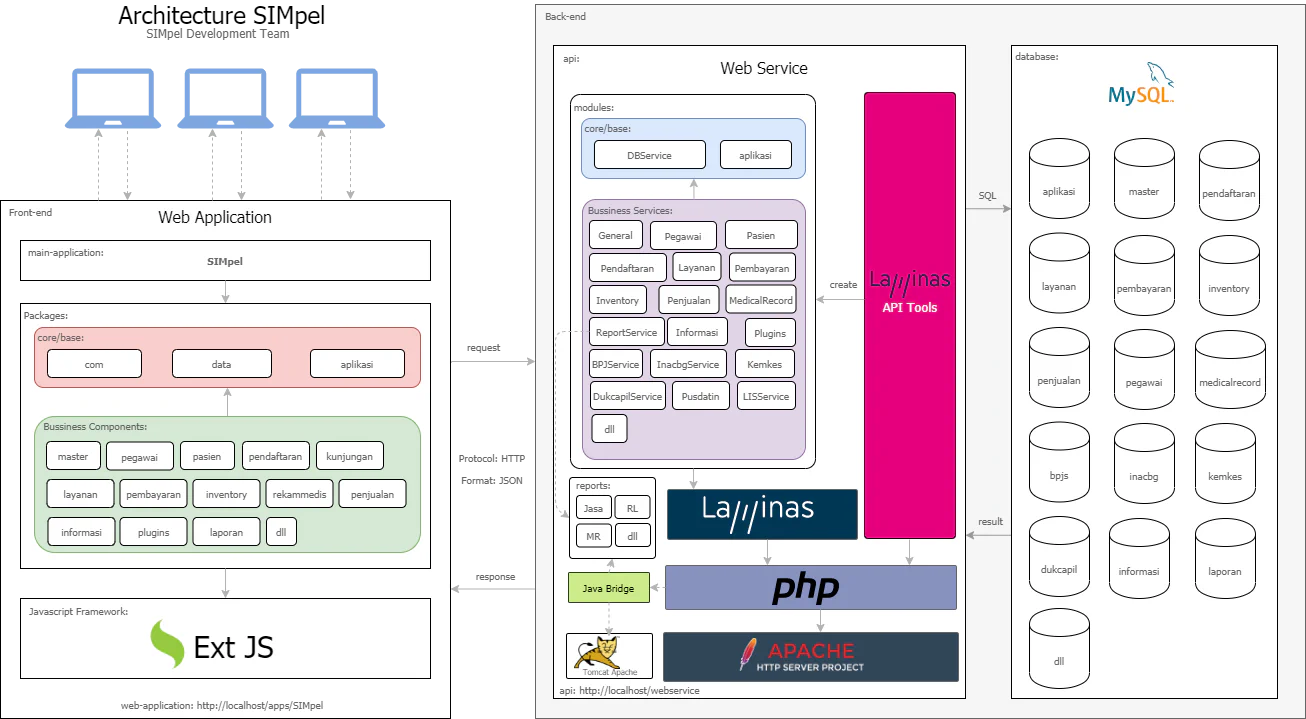The image size is (1306, 719).
Task: Click the Ext JS logo
Action: point(212,646)
